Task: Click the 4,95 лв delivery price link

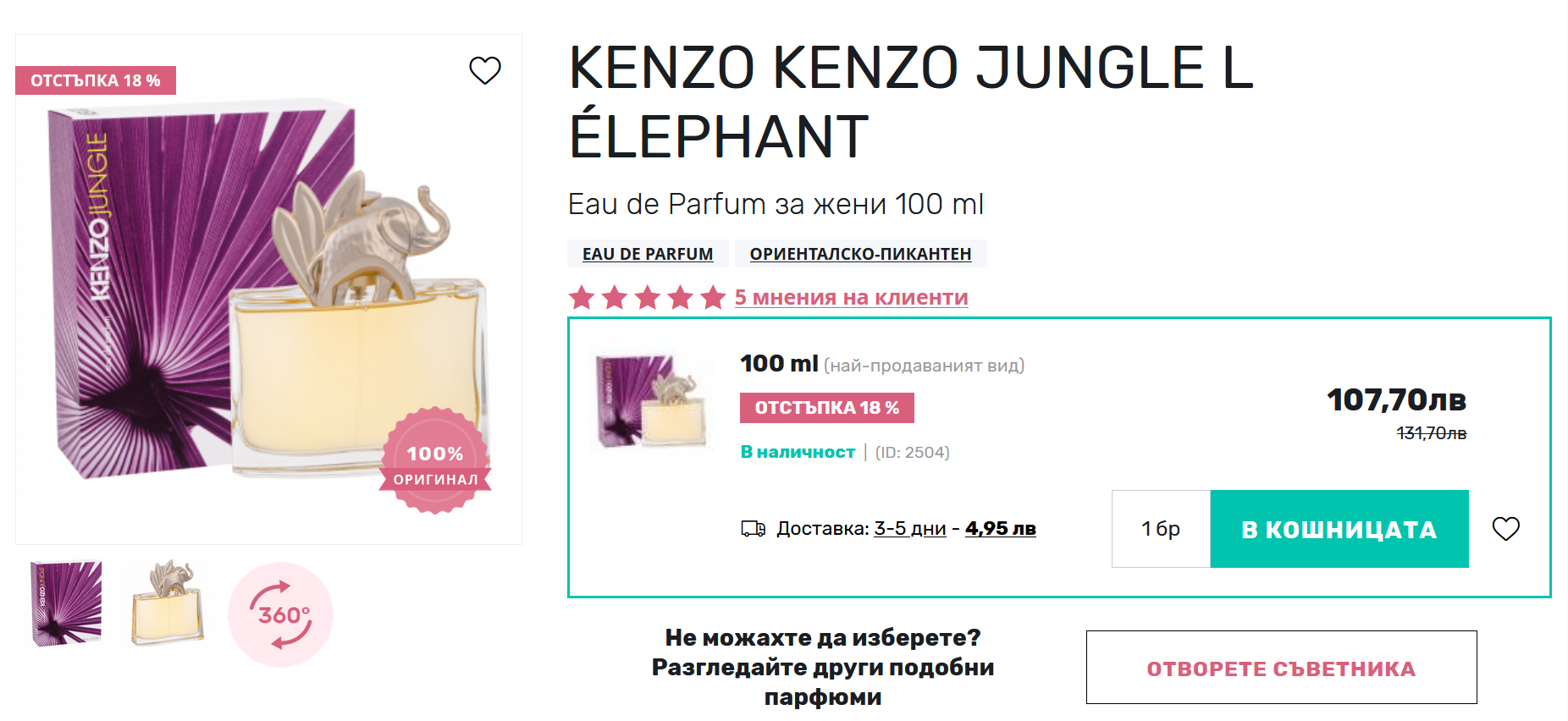Action: pyautogui.click(x=1000, y=529)
